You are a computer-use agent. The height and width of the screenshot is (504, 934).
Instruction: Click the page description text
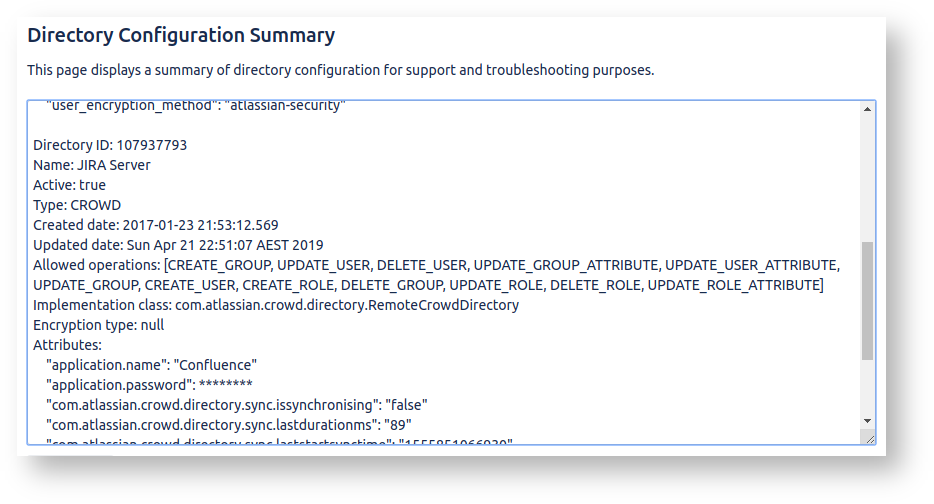[340, 70]
